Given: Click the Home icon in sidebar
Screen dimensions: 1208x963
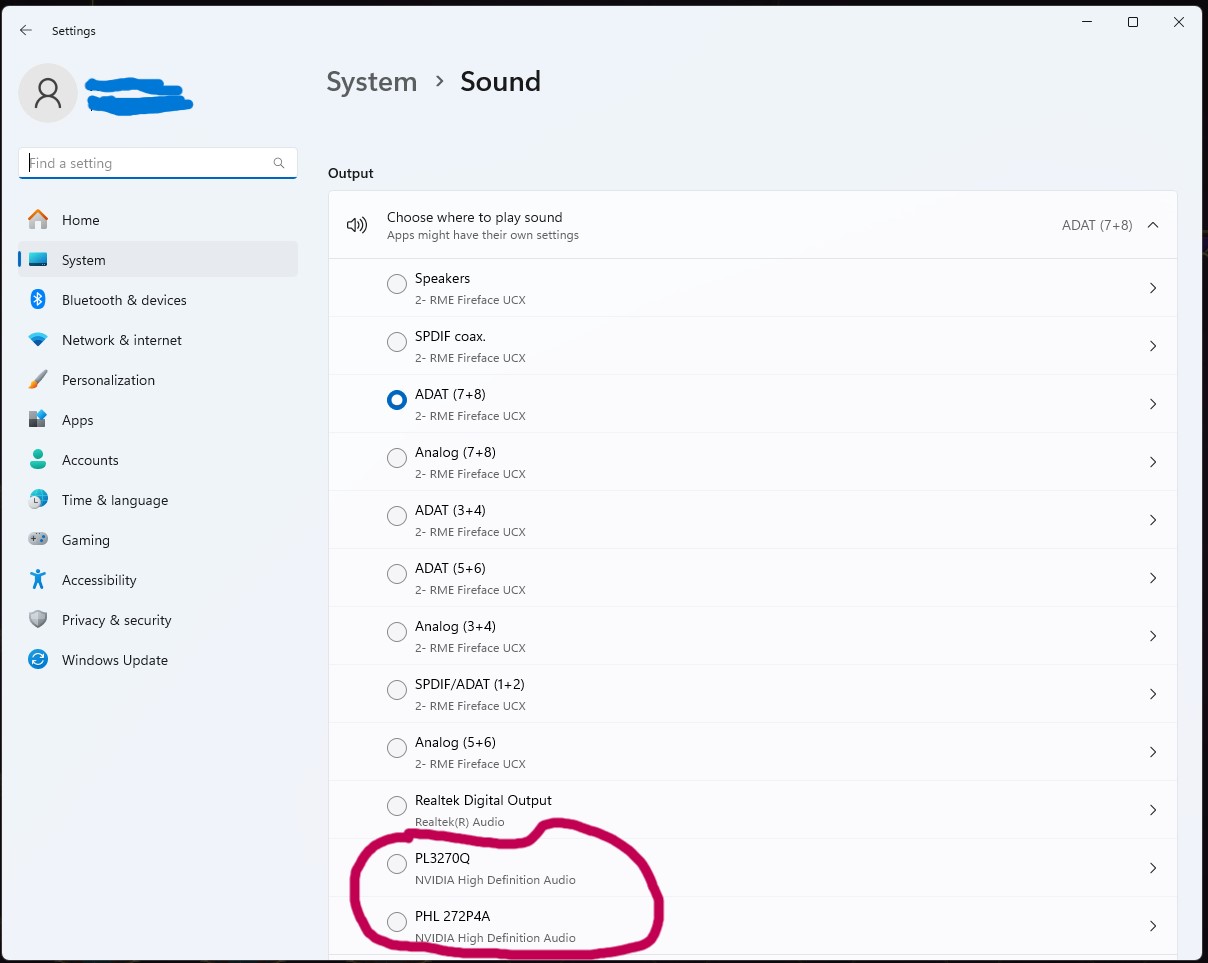Looking at the screenshot, I should pyautogui.click(x=38, y=220).
